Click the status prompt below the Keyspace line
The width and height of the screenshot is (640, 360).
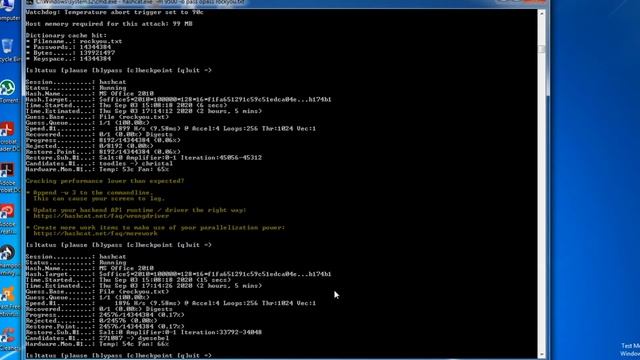119,70
